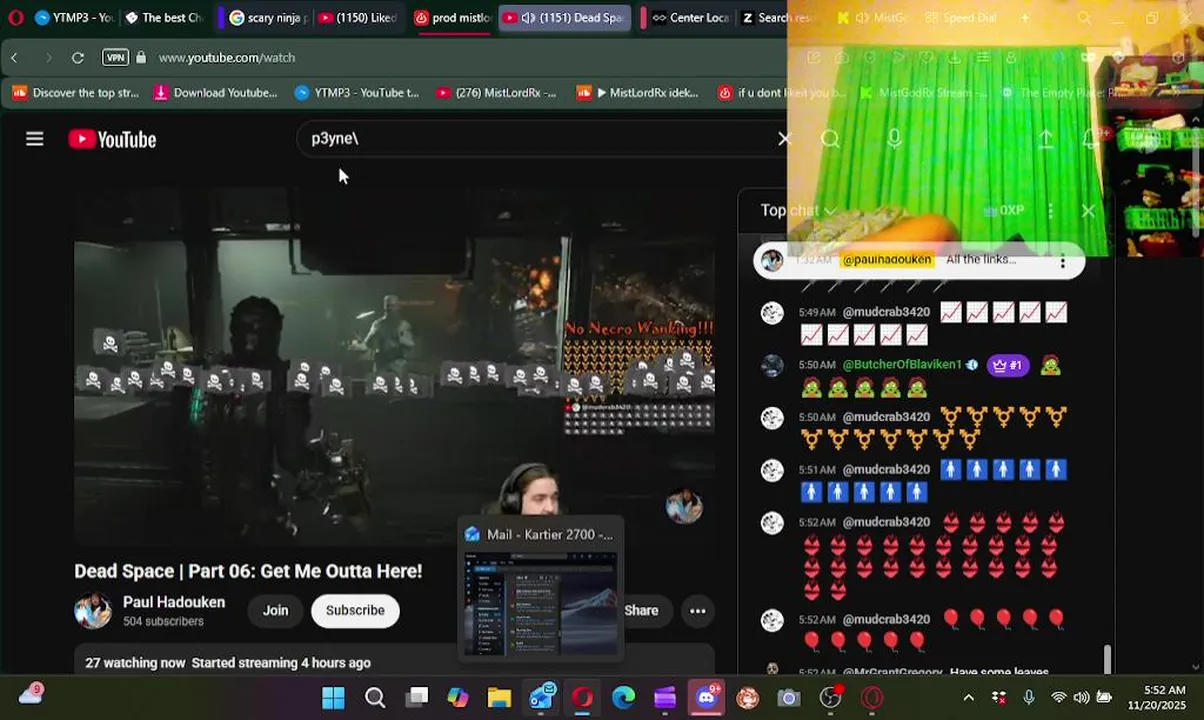
Task: Open video more actions three-dot button
Action: pos(698,610)
